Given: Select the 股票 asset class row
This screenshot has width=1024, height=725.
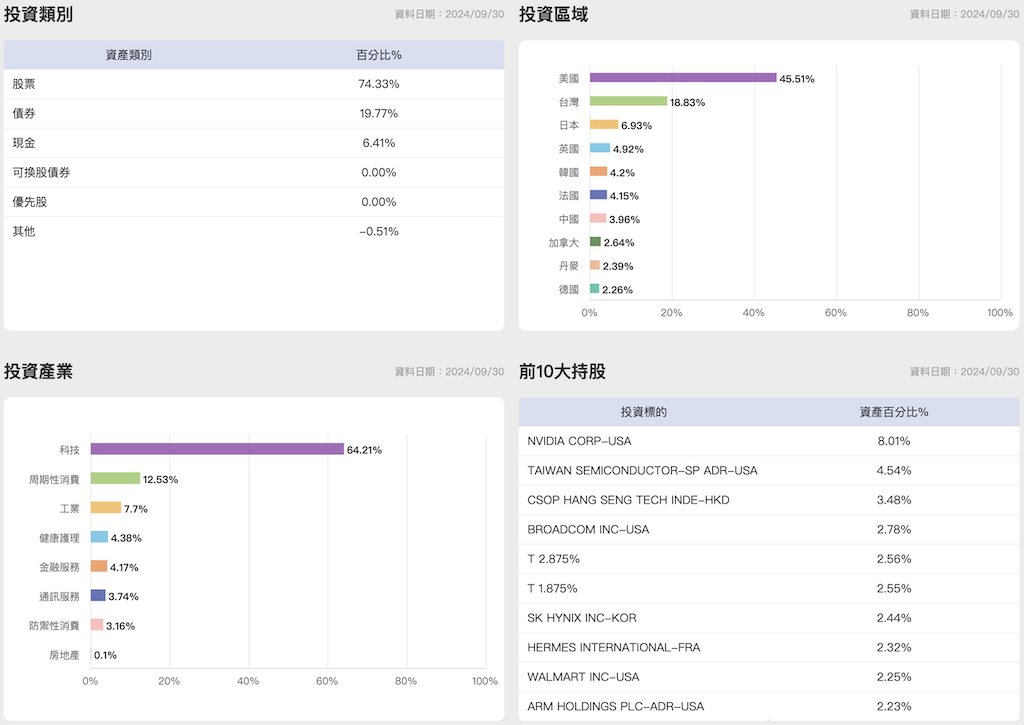Looking at the screenshot, I should coord(253,84).
